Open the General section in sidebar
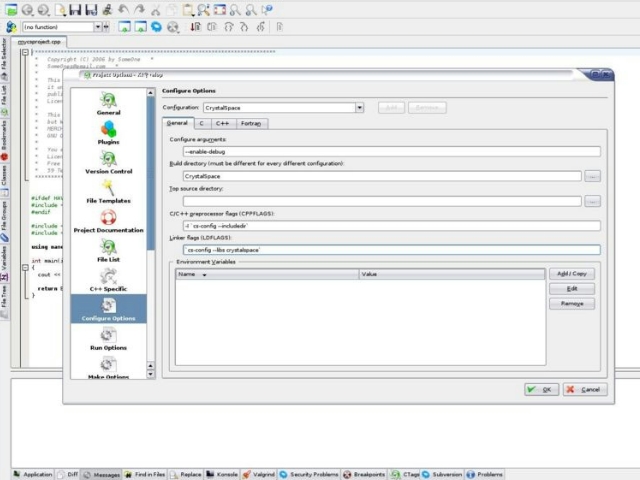Image resolution: width=640 pixels, height=480 pixels. [108, 103]
